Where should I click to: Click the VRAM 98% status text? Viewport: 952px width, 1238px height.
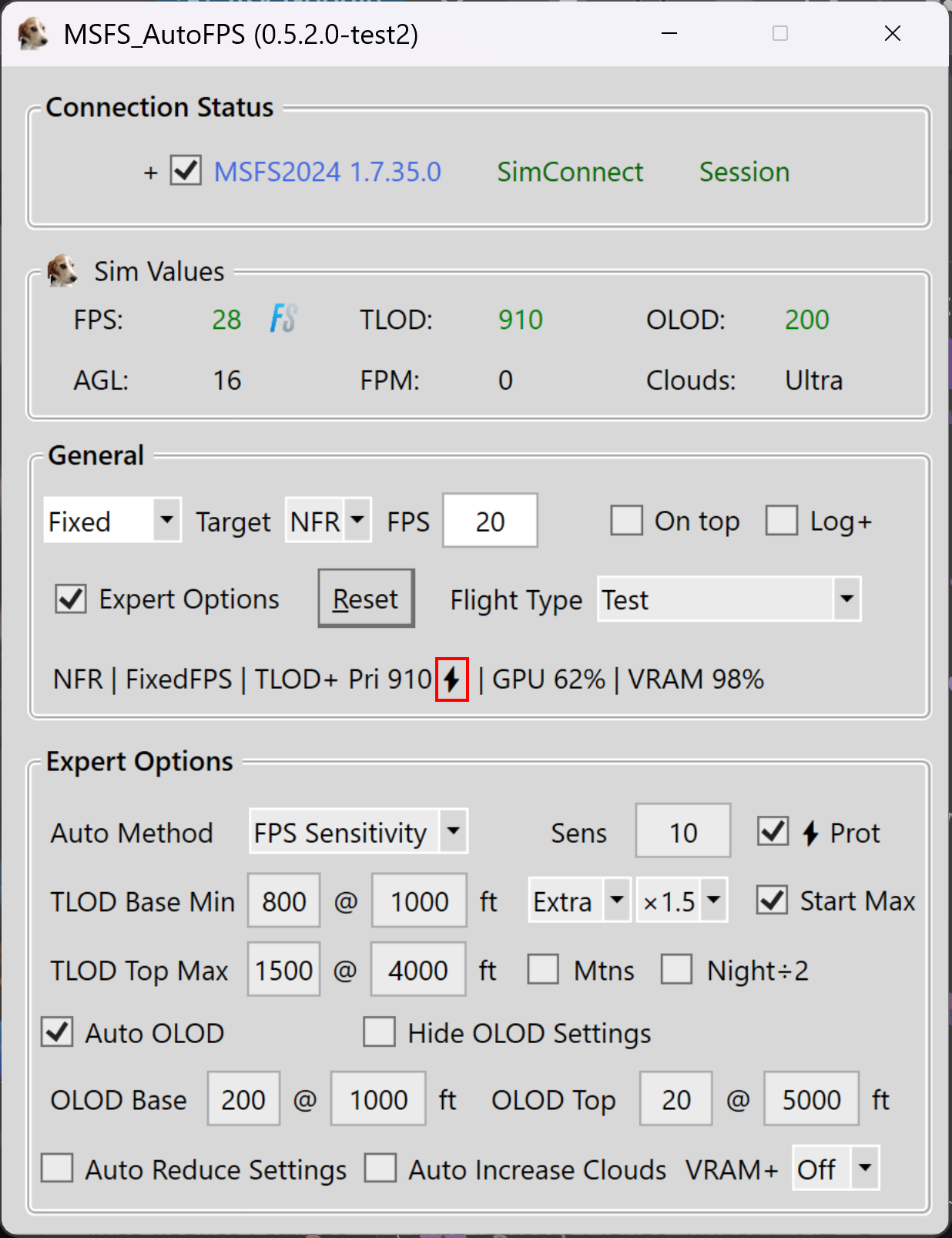696,679
